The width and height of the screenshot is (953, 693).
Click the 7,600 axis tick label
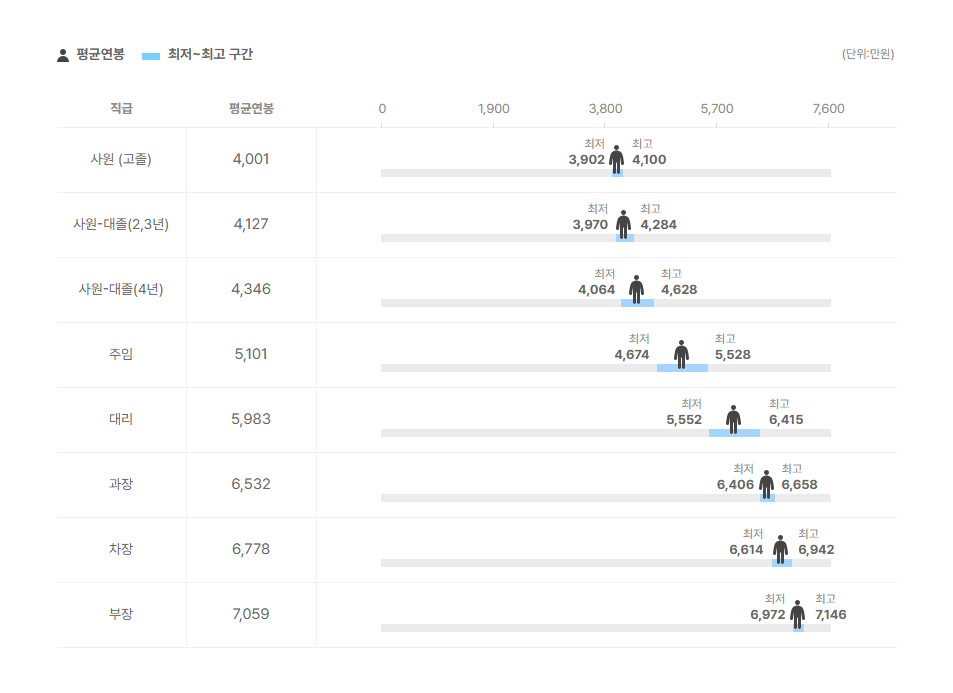pyautogui.click(x=828, y=109)
